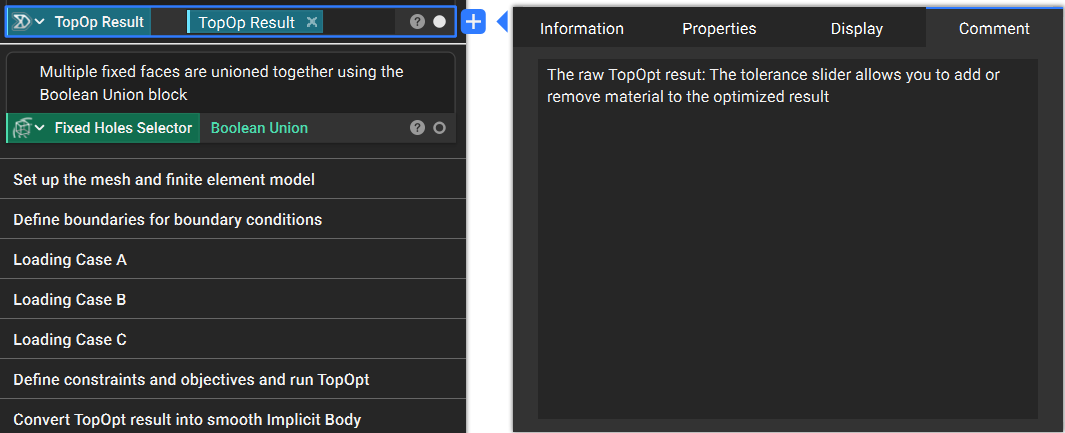This screenshot has height=433, width=1065.
Task: Open help for the Fixed Holes Selector block
Action: (418, 128)
